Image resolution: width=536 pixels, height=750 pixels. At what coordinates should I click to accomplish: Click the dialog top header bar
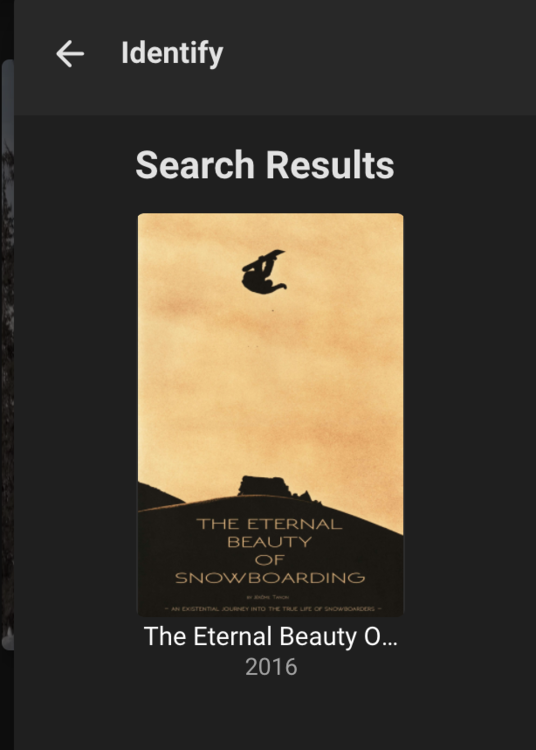tap(275, 57)
